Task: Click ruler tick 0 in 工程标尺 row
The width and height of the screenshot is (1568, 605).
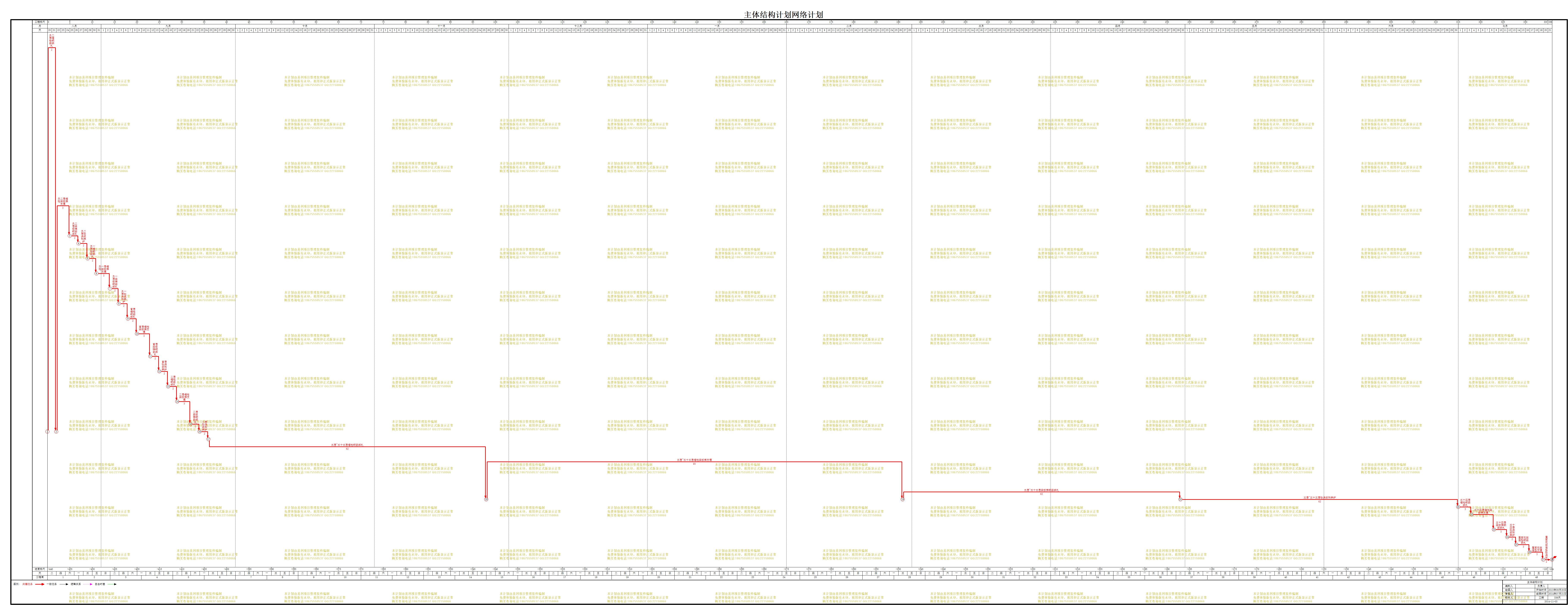Action: coord(49,22)
